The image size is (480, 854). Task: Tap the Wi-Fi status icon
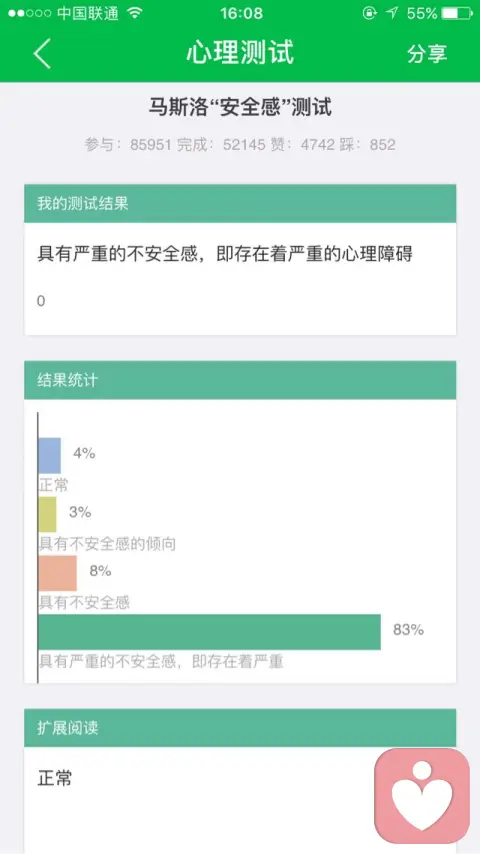pos(135,13)
